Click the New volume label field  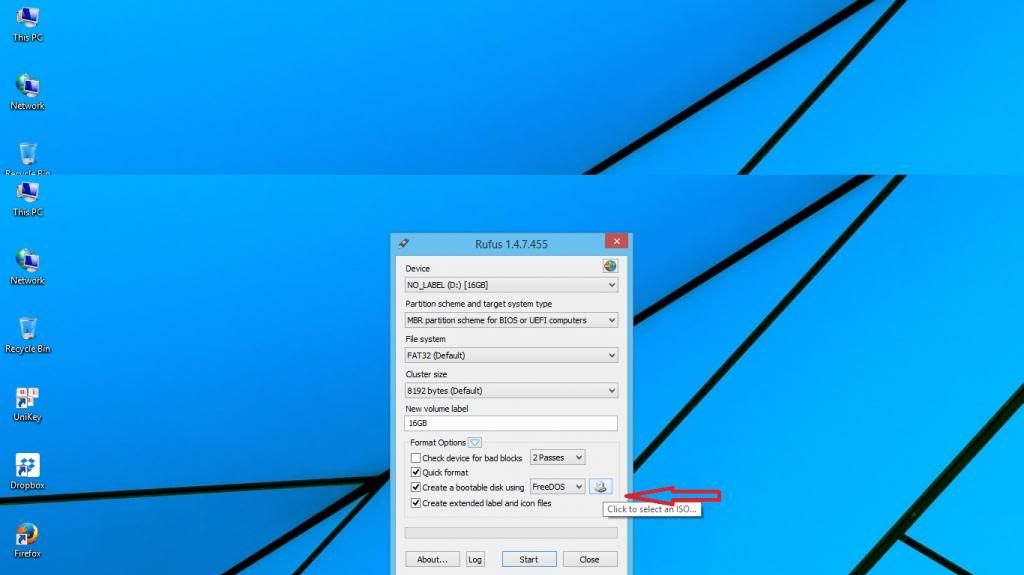click(x=511, y=423)
